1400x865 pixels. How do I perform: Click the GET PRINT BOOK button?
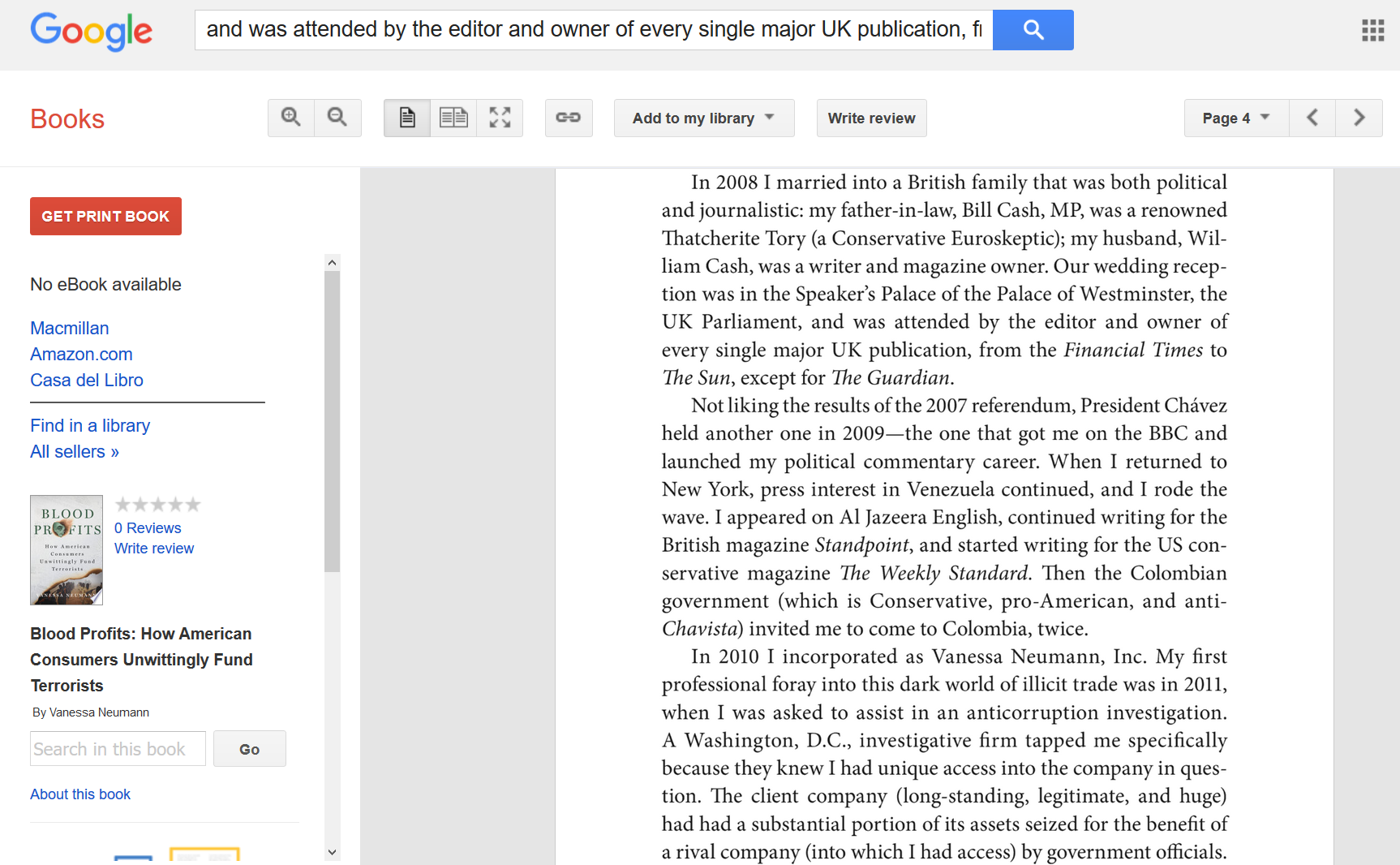pyautogui.click(x=105, y=216)
